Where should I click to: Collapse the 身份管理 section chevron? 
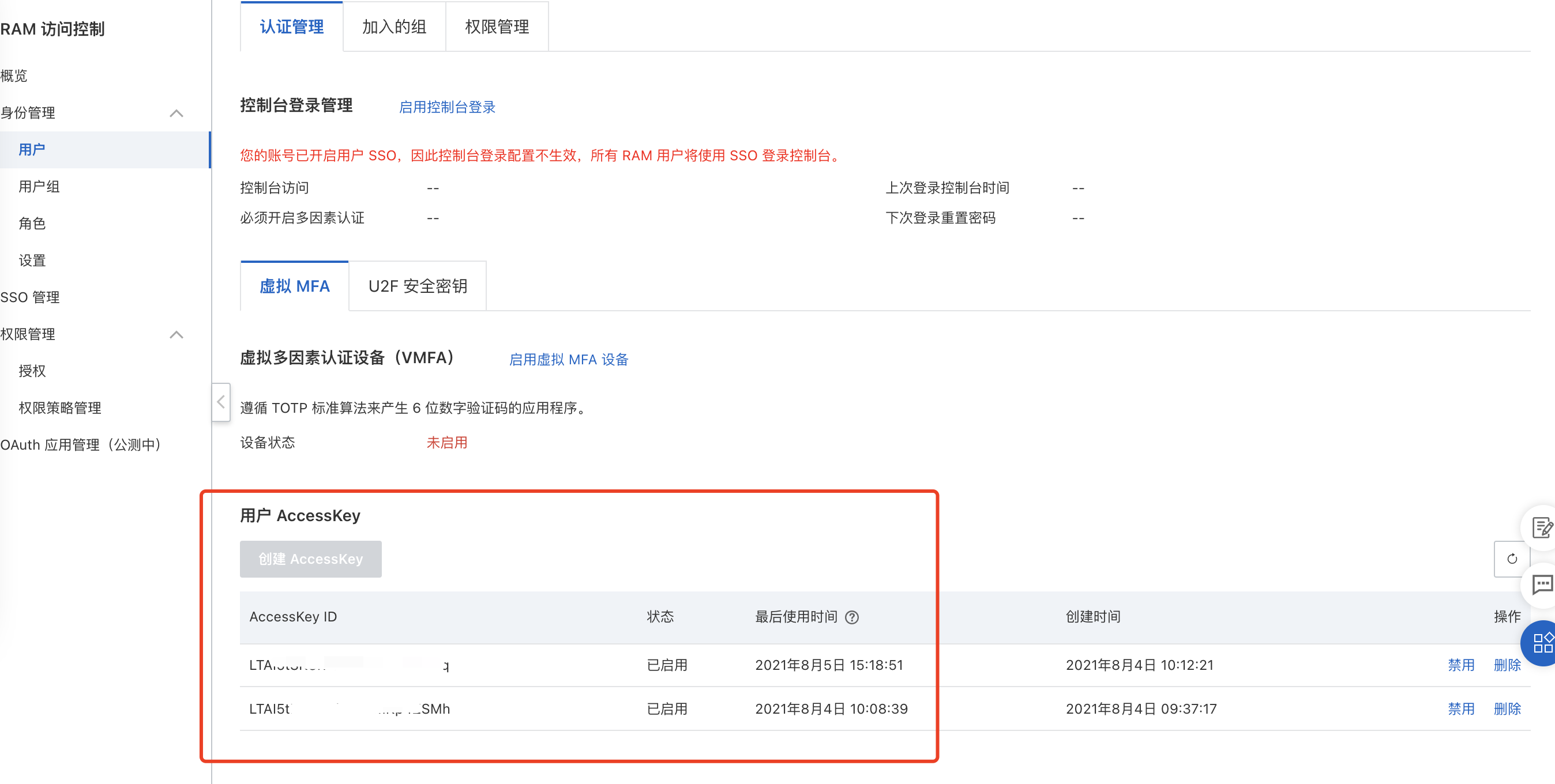tap(177, 113)
